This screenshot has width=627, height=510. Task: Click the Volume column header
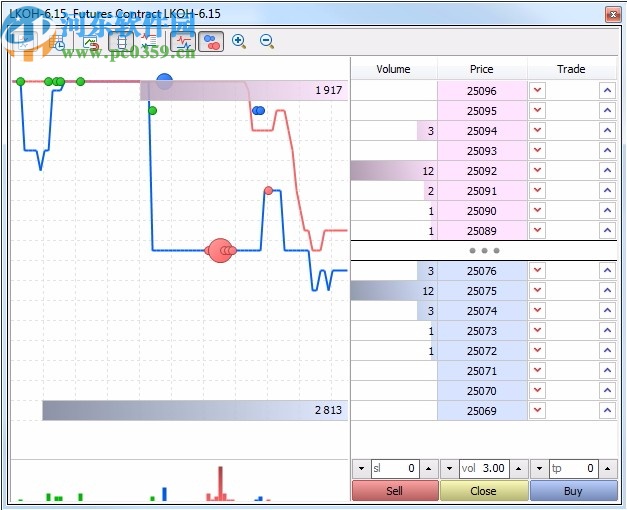click(x=394, y=69)
